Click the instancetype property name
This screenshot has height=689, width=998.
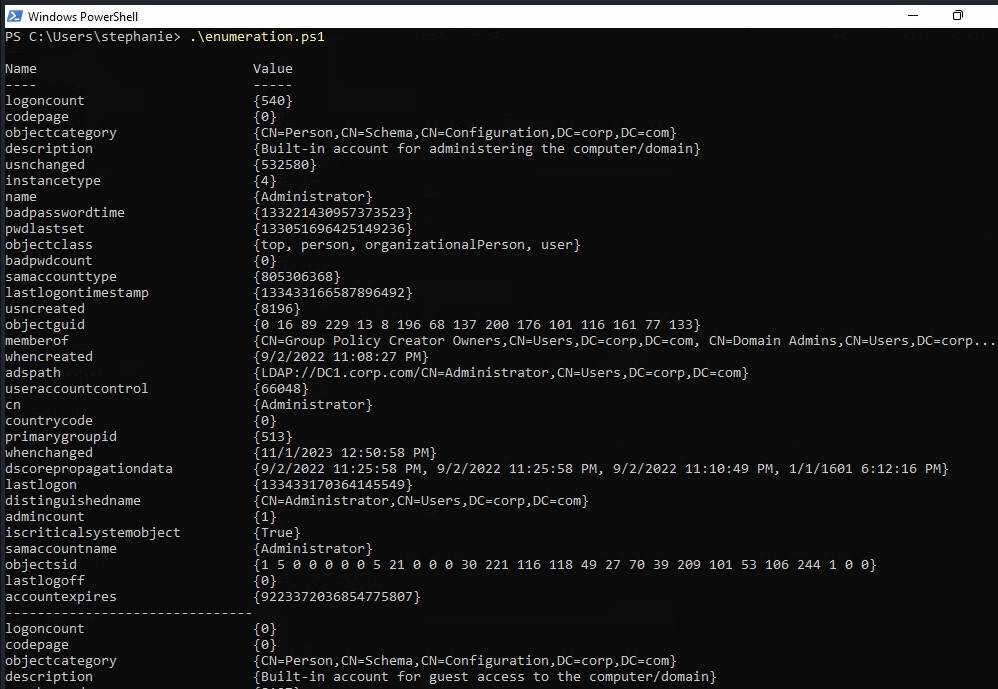pyautogui.click(x=53, y=181)
